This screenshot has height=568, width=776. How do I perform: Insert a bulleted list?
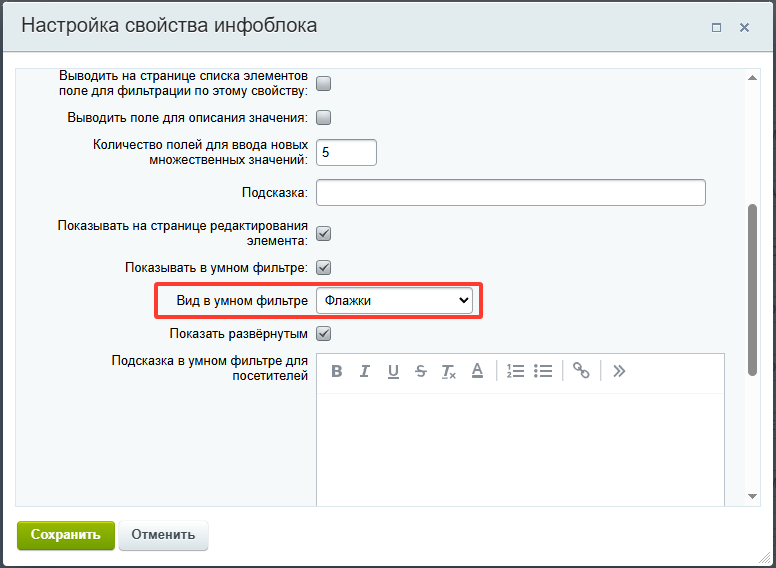click(x=543, y=371)
